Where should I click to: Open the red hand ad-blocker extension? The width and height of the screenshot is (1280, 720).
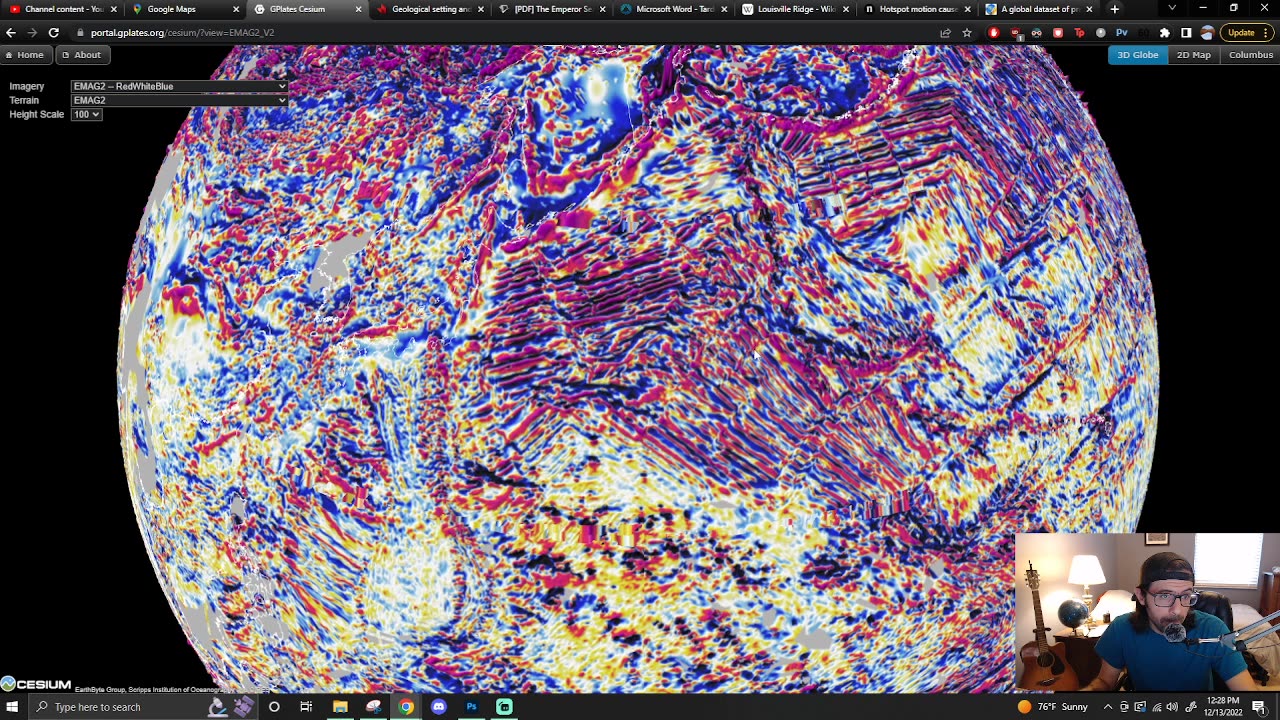coord(993,32)
